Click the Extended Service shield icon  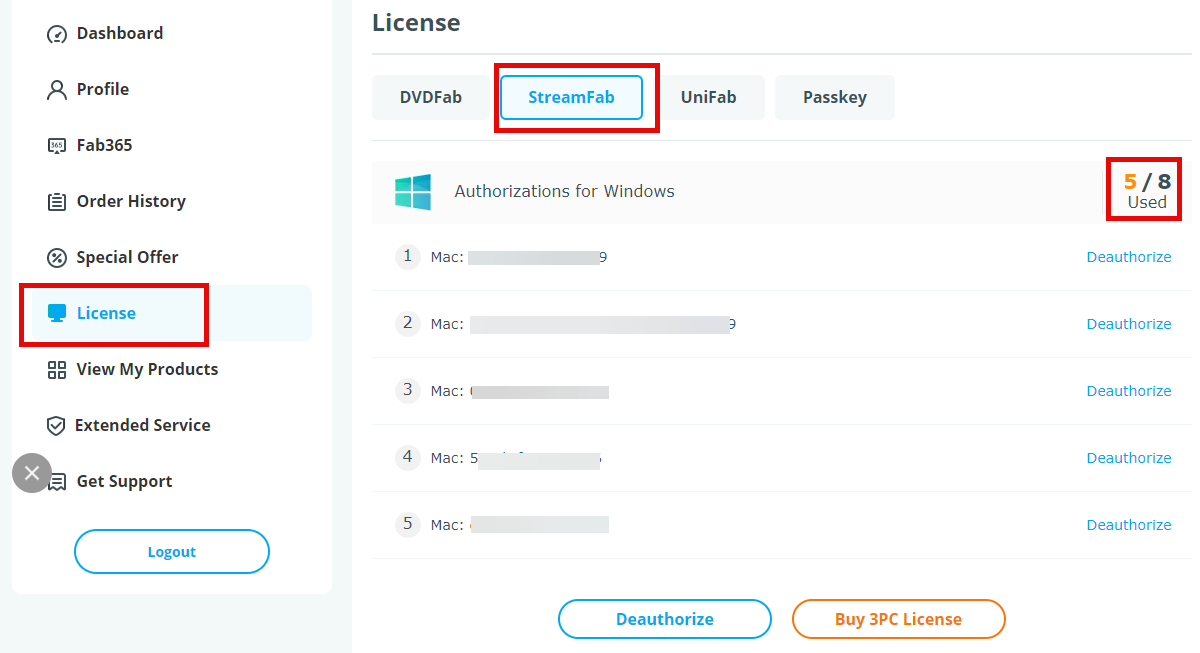point(56,426)
